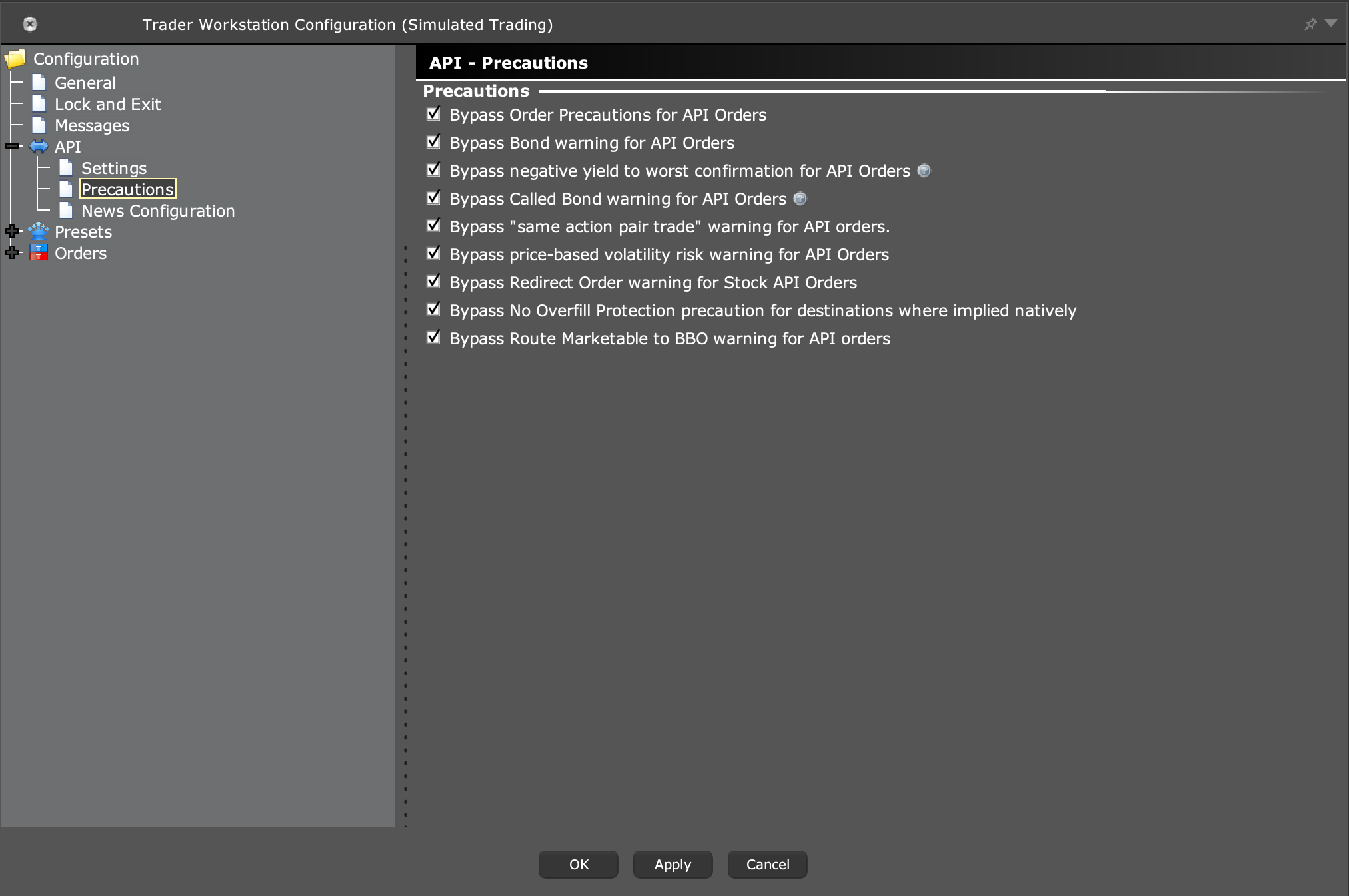Image resolution: width=1349 pixels, height=896 pixels.
Task: Select Messages in the tree
Action: pos(92,125)
